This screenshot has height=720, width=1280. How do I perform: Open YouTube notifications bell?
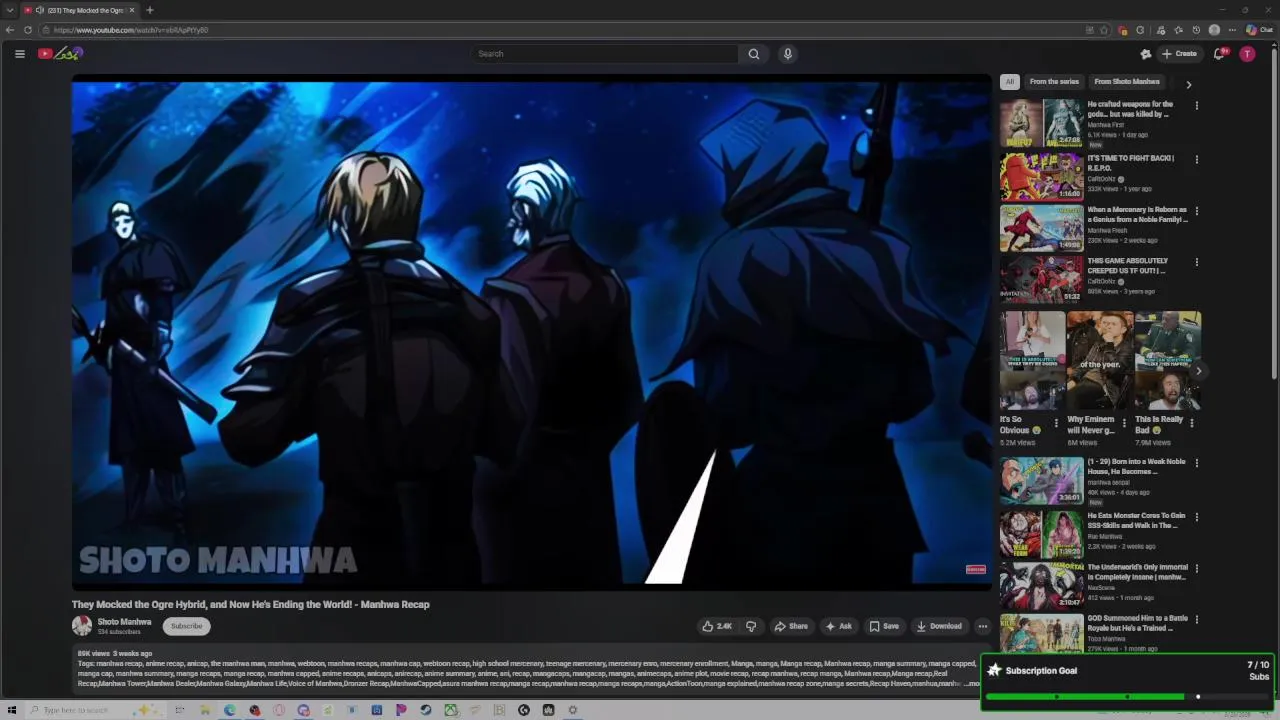[x=1219, y=54]
